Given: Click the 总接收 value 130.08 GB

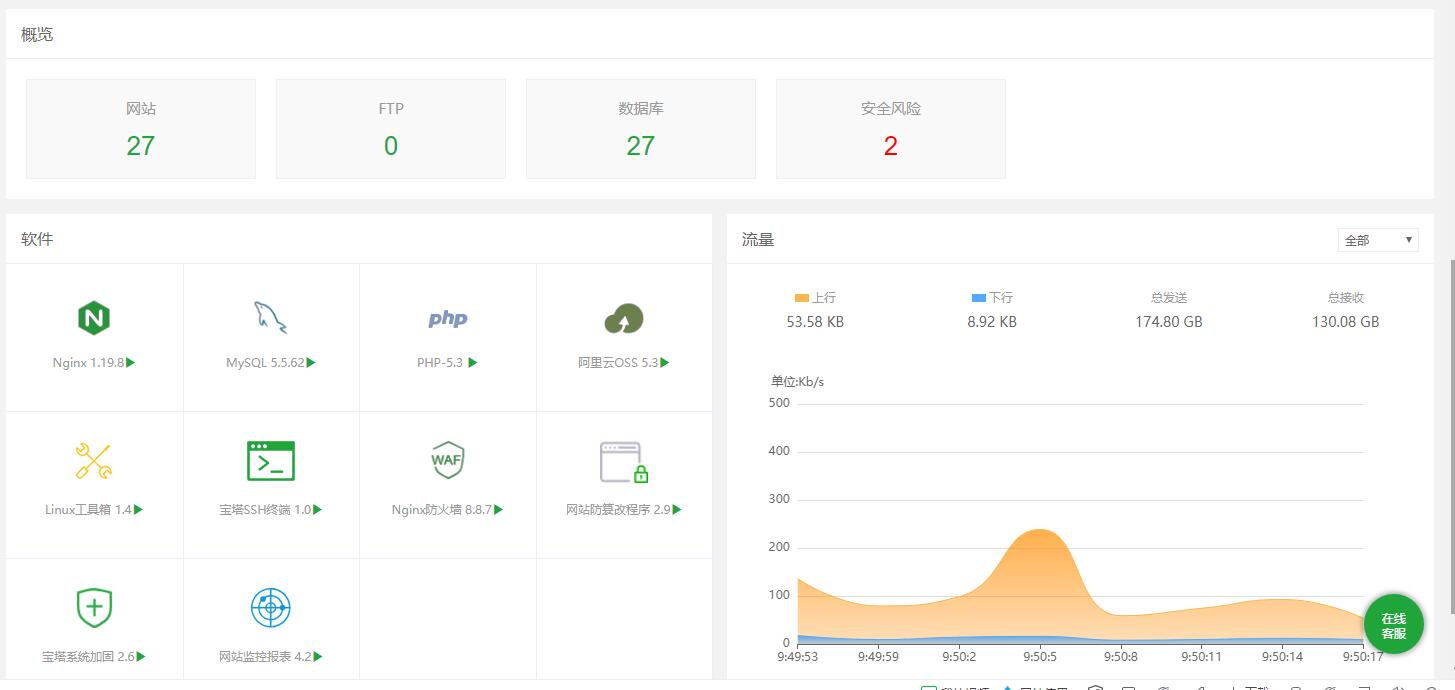Looking at the screenshot, I should pyautogui.click(x=1346, y=322).
